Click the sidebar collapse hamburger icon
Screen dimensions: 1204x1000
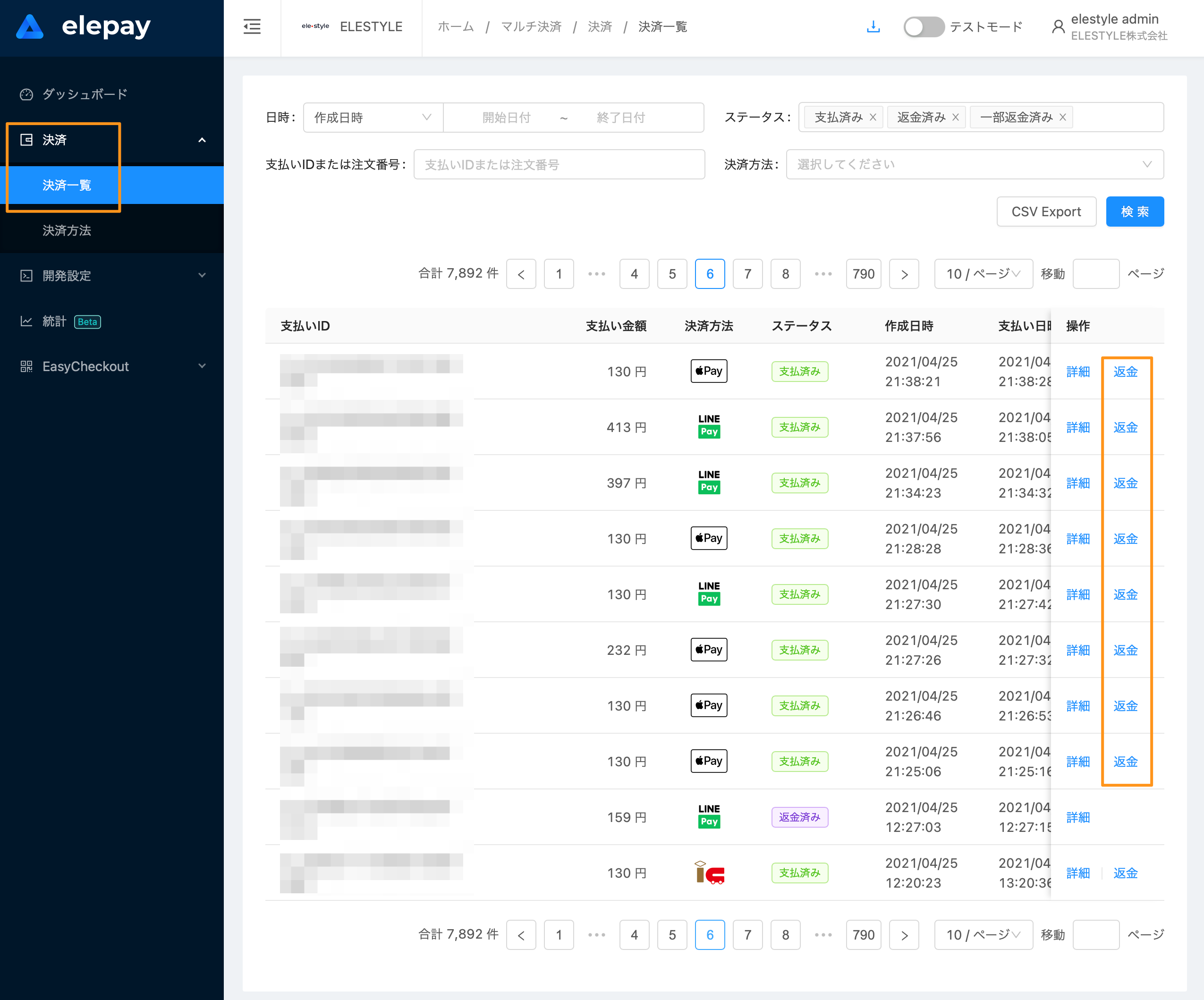point(252,27)
